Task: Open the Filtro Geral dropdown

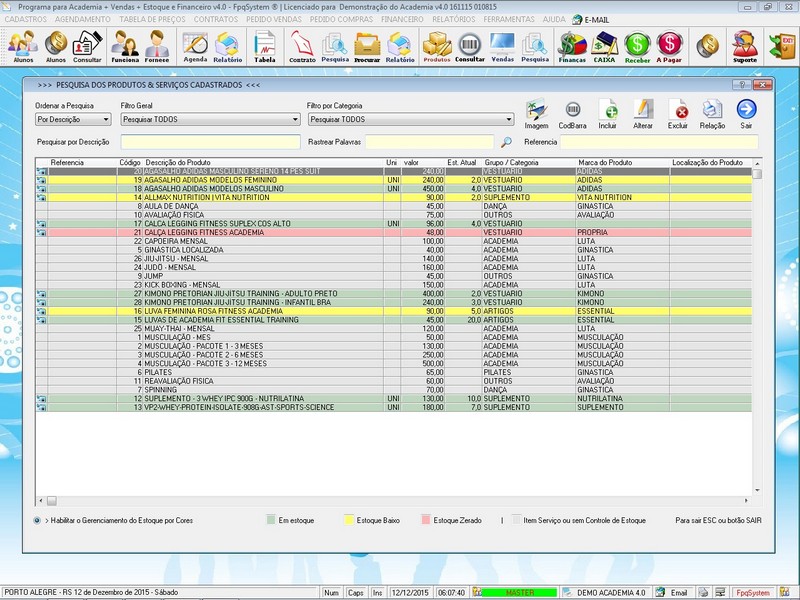Action: 295,119
